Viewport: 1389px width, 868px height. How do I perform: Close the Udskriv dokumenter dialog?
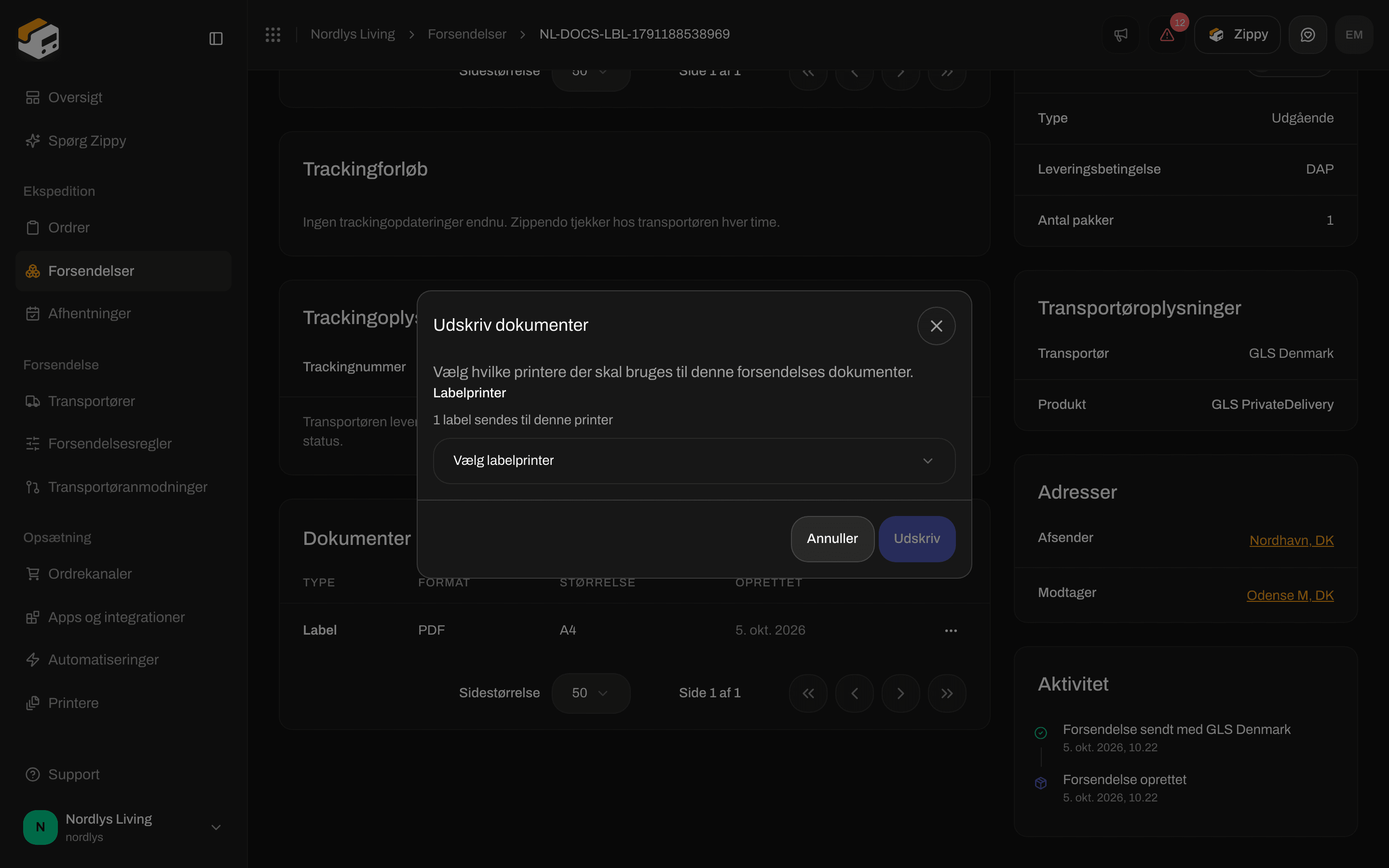point(936,325)
